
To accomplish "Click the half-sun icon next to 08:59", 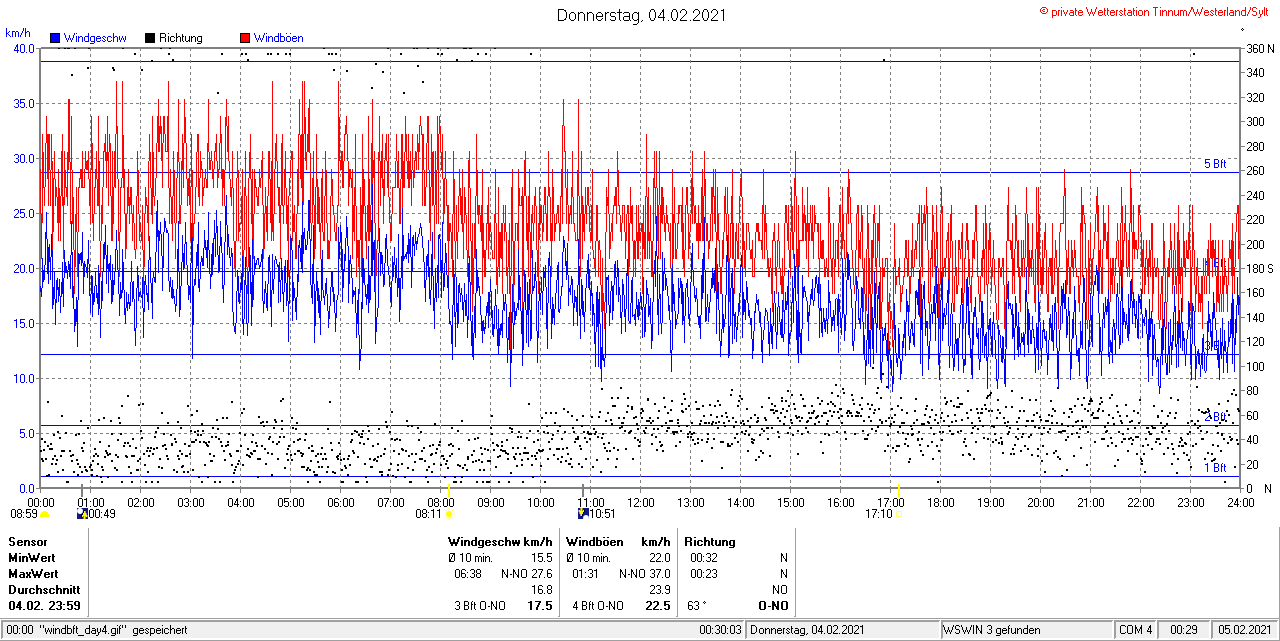I will click(44, 514).
